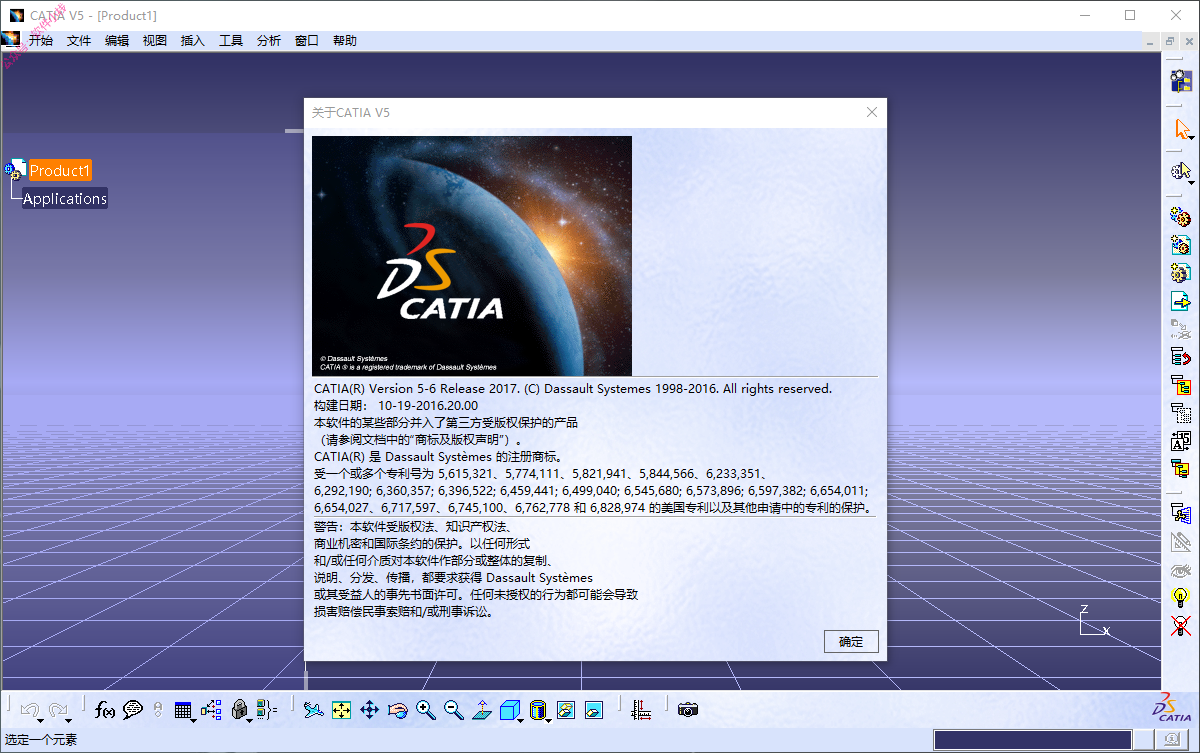Close the 关于CATIA V5 dialog

click(x=871, y=112)
